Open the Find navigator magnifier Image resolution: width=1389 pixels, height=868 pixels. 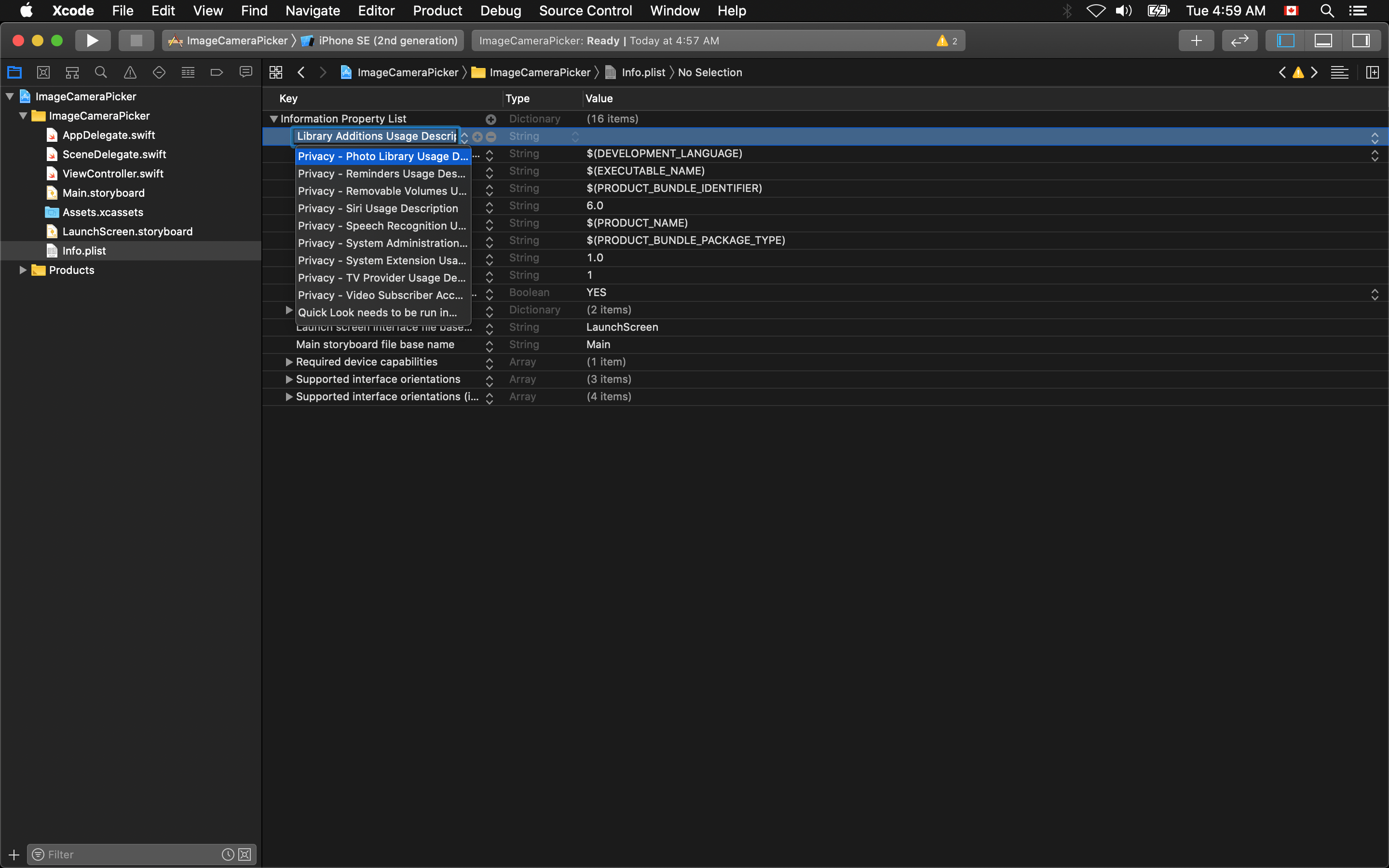coord(101,72)
